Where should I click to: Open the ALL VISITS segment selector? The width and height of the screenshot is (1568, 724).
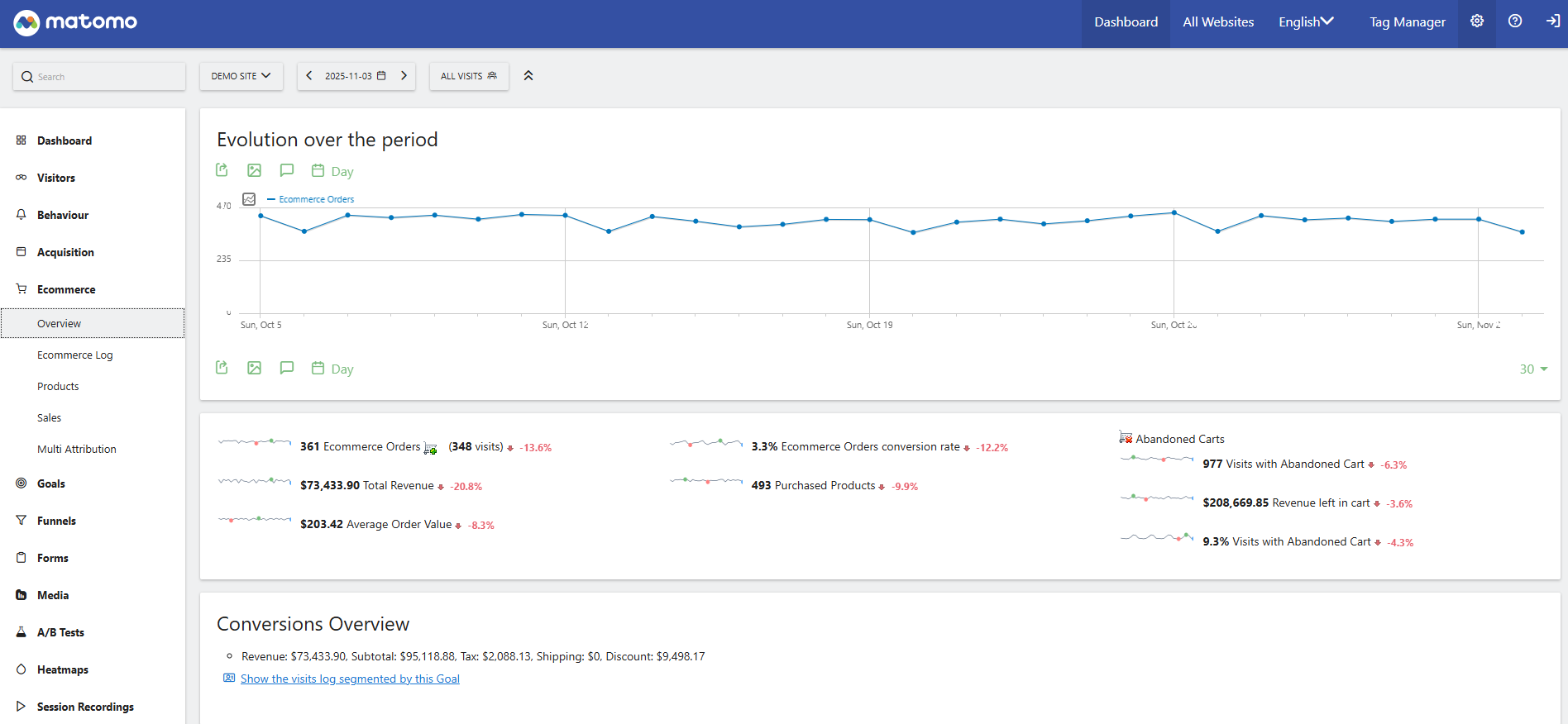click(468, 76)
